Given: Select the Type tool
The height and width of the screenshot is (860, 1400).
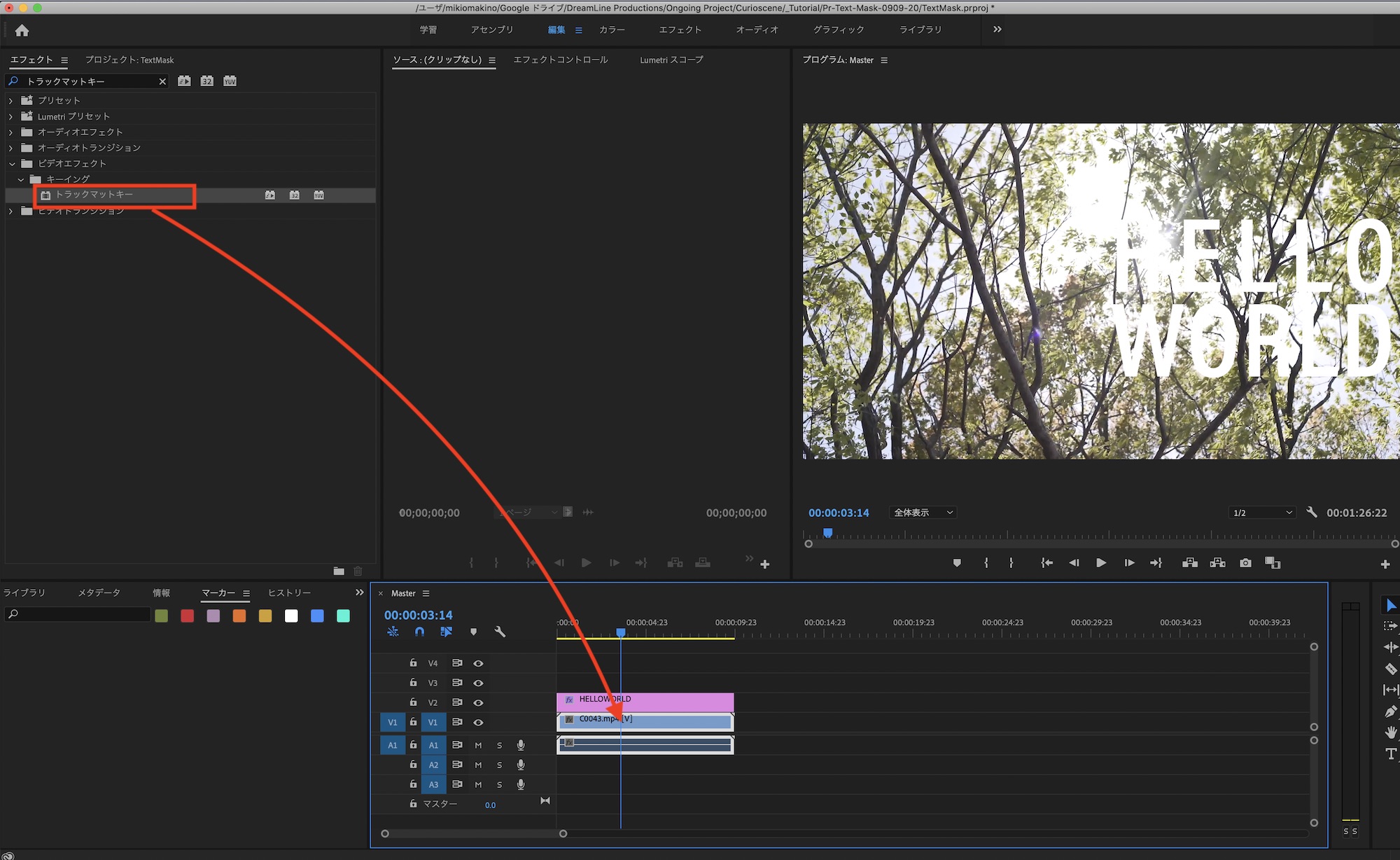Looking at the screenshot, I should point(1390,754).
